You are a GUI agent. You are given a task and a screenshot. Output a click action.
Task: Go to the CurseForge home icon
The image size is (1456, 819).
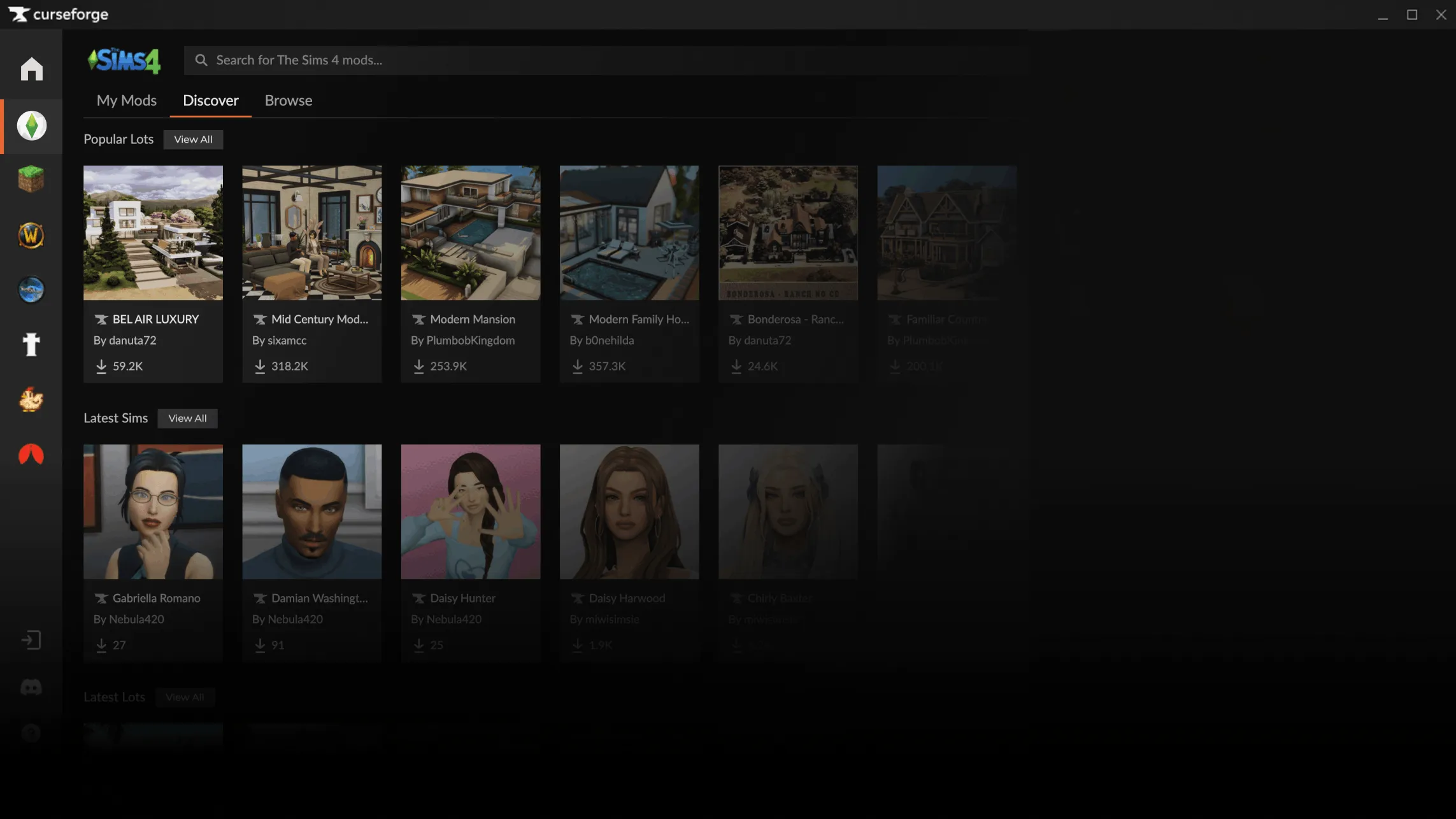[x=31, y=69]
